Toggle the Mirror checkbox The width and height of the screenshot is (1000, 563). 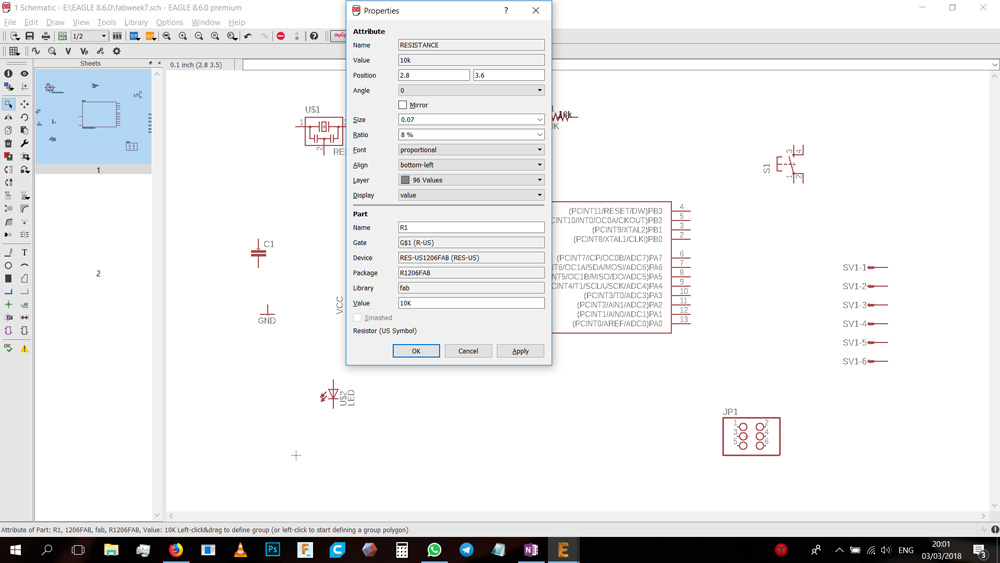(x=402, y=105)
